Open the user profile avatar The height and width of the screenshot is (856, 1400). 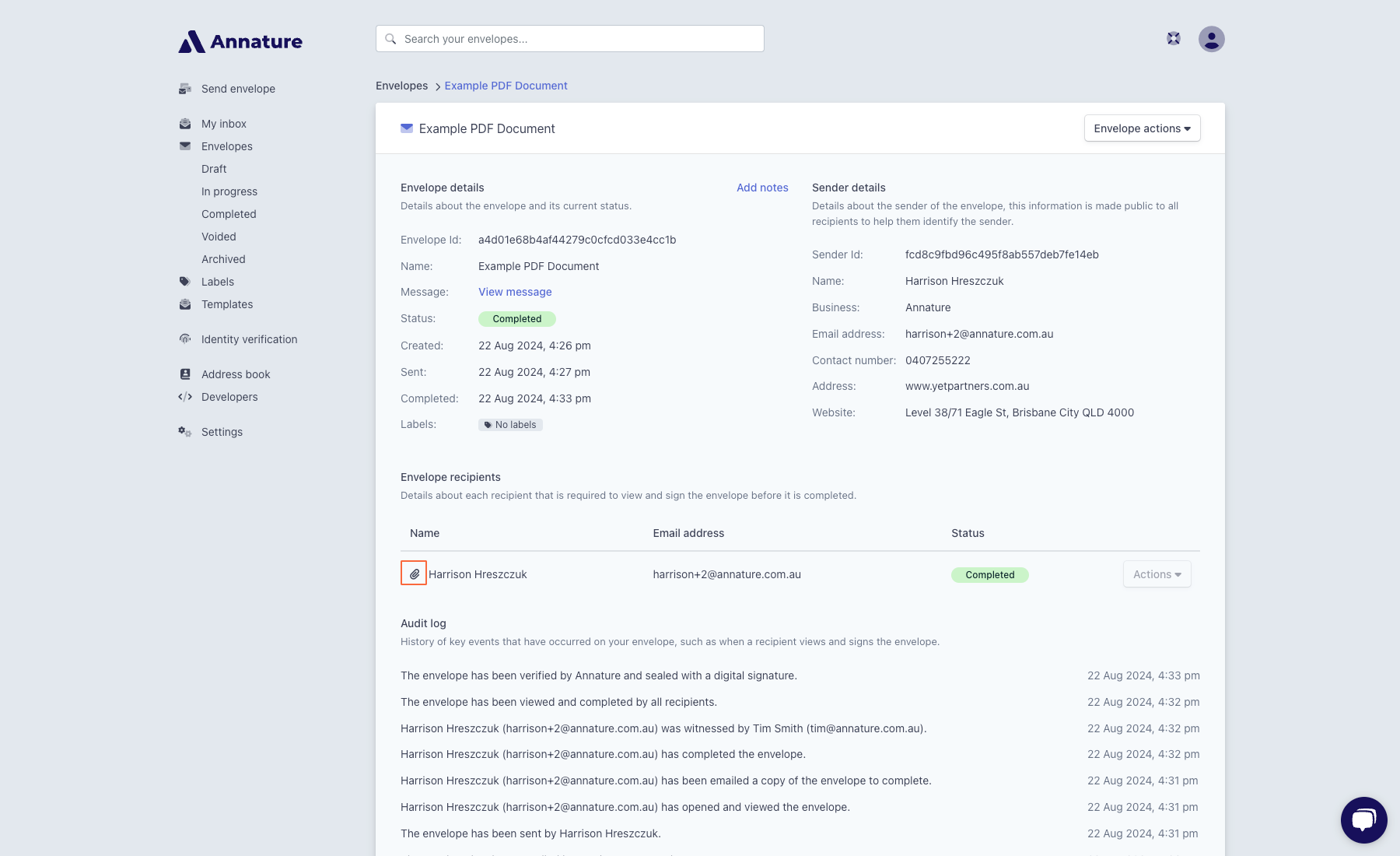pos(1212,39)
